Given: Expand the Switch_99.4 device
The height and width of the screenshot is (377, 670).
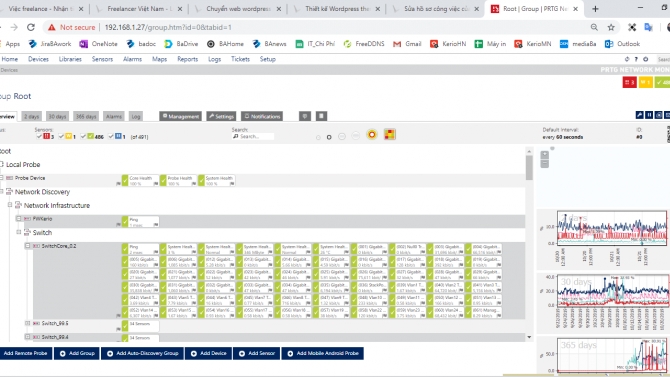Looking at the screenshot, I should pyautogui.click(x=28, y=337).
